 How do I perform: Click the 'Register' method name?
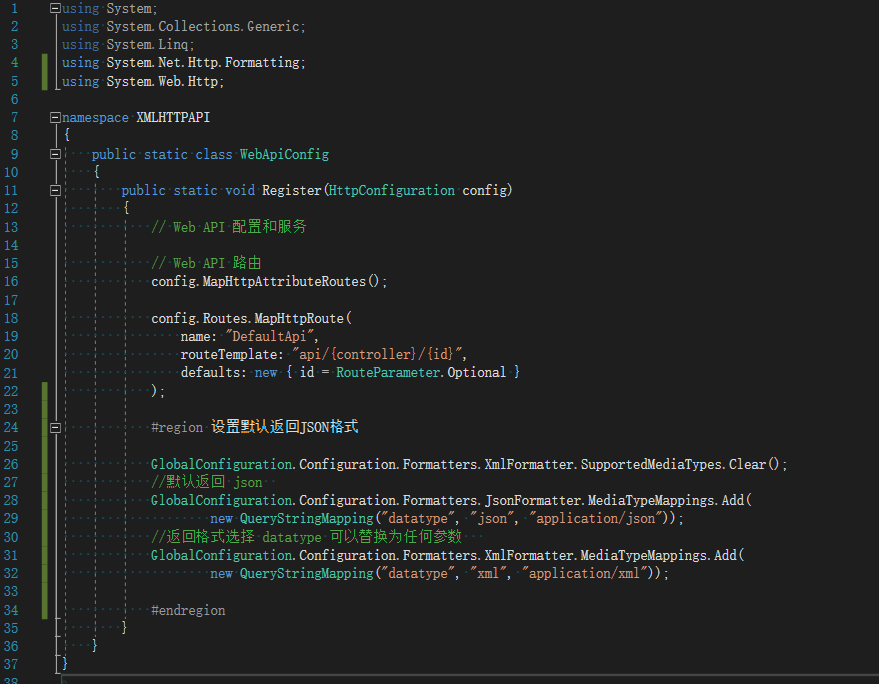tap(292, 191)
